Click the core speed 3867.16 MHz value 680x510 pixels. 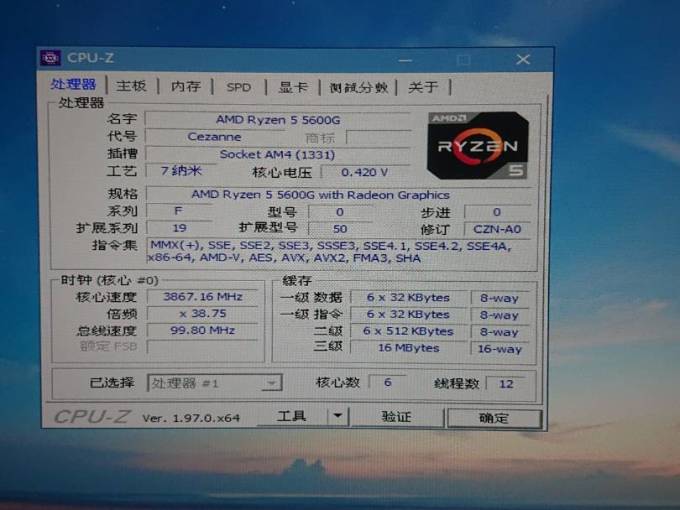(203, 297)
